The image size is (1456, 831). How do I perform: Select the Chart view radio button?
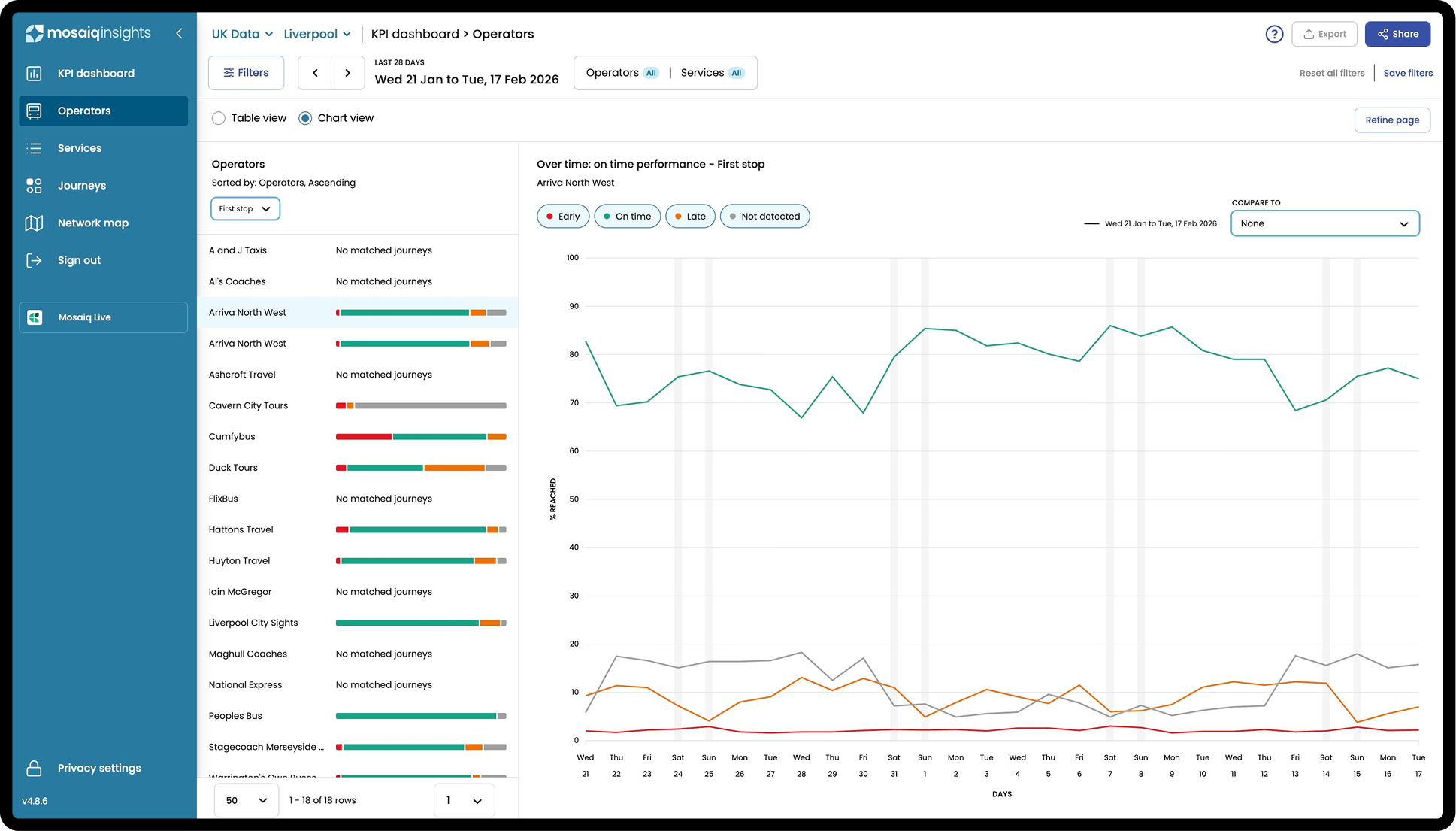305,118
